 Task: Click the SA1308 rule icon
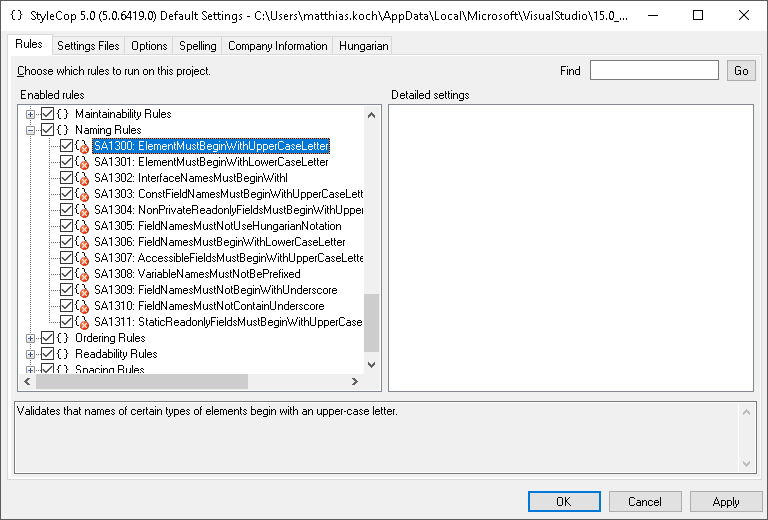82,274
